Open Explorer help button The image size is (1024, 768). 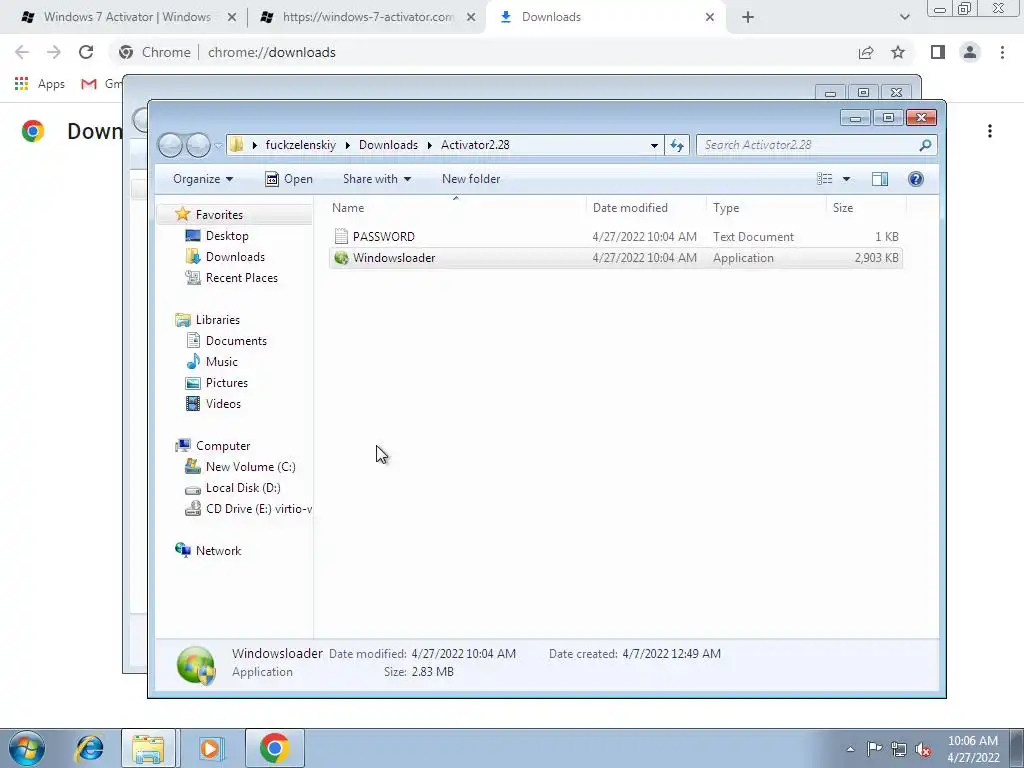coord(916,179)
